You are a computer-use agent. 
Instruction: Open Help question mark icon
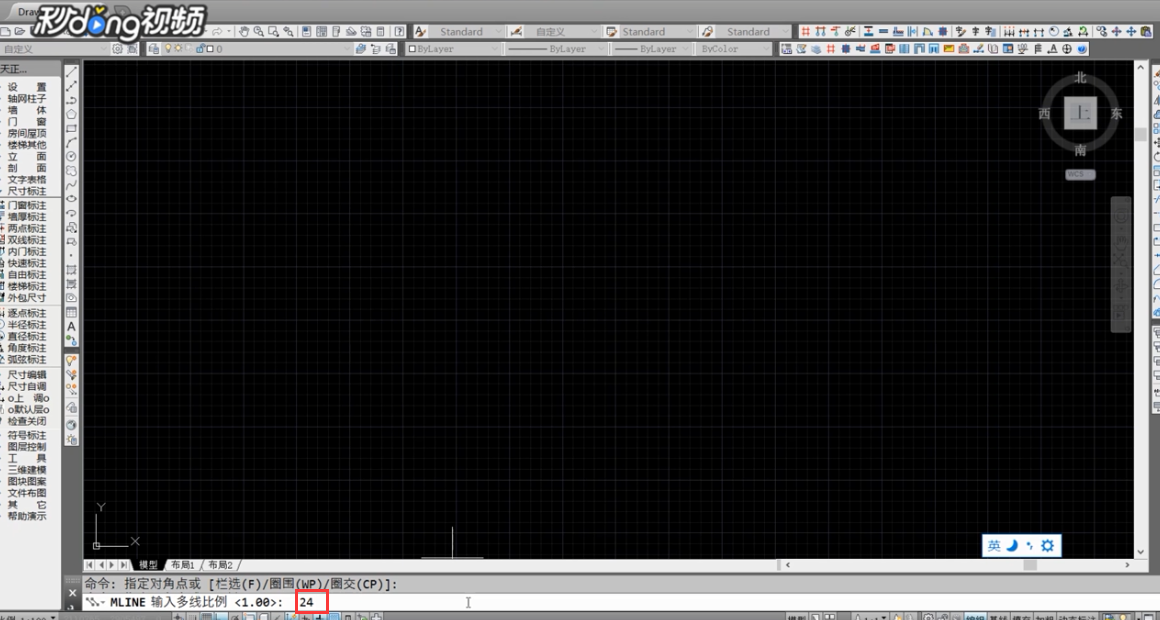[x=399, y=32]
